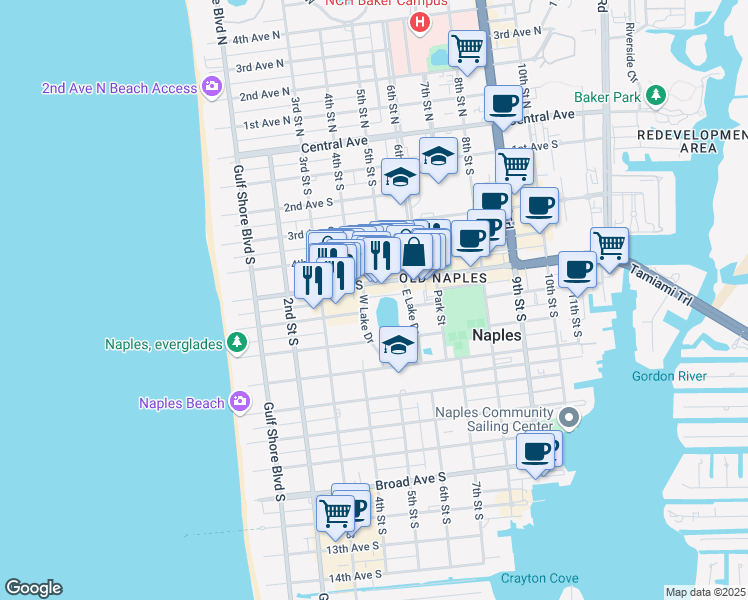Click the 'Crayton Cove' water label
The width and height of the screenshot is (748, 600).
540,579
